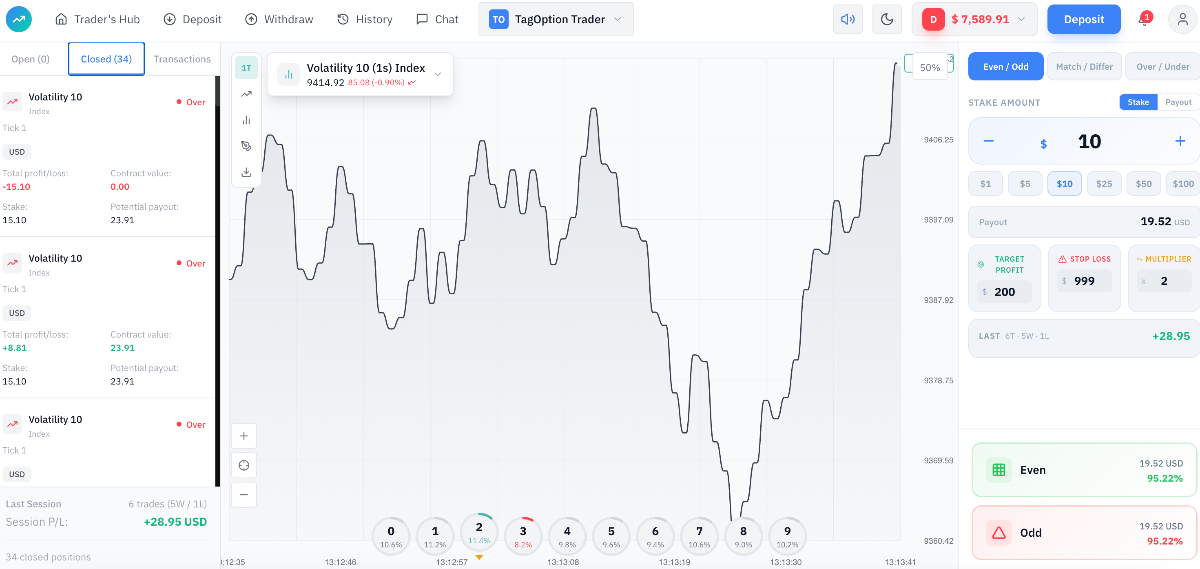Image resolution: width=1200 pixels, height=569 pixels.
Task: Select the chart drawing tools icon
Action: (x=246, y=146)
